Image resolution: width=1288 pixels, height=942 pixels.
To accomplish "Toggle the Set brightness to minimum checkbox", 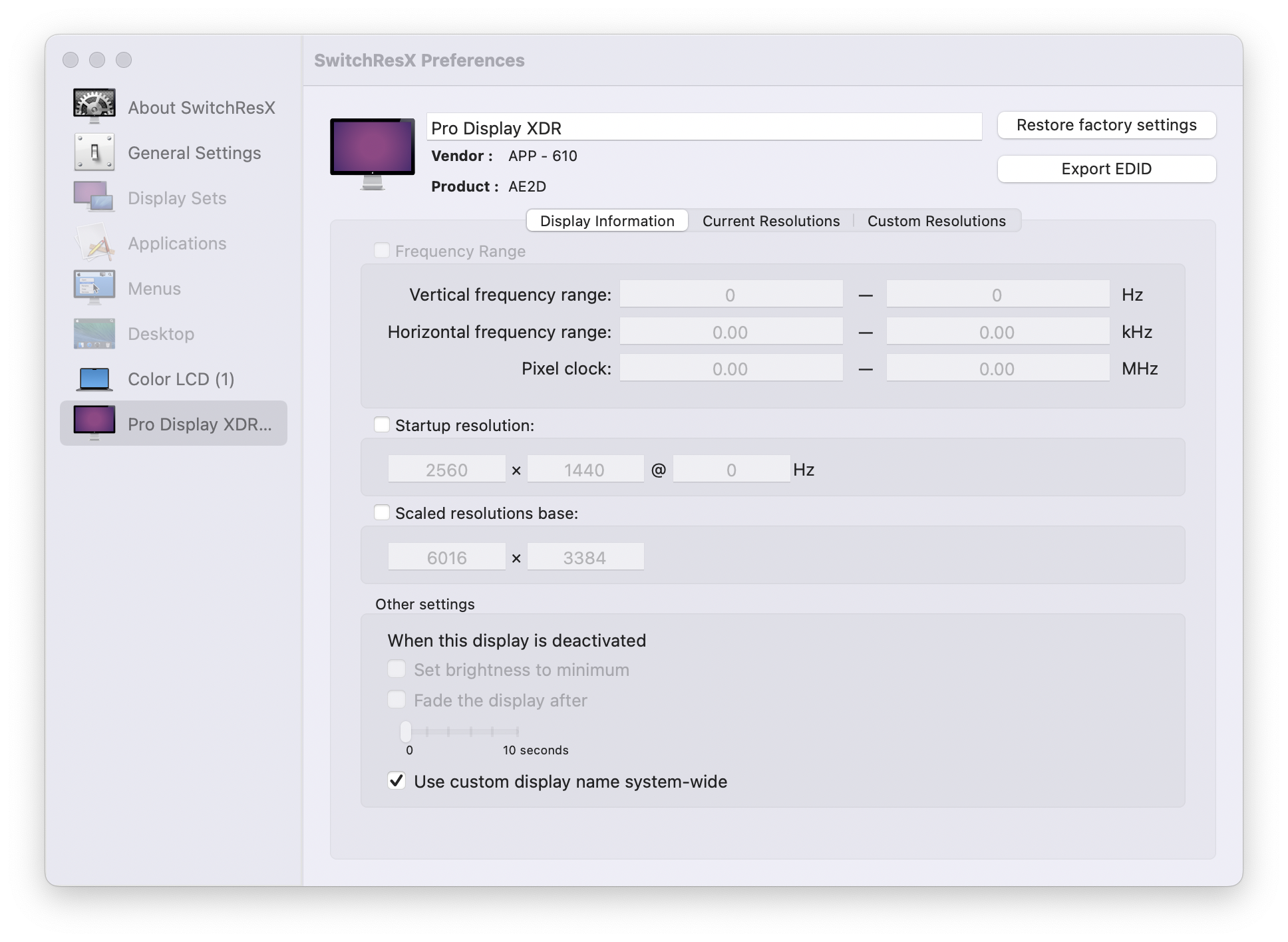I will [x=397, y=669].
